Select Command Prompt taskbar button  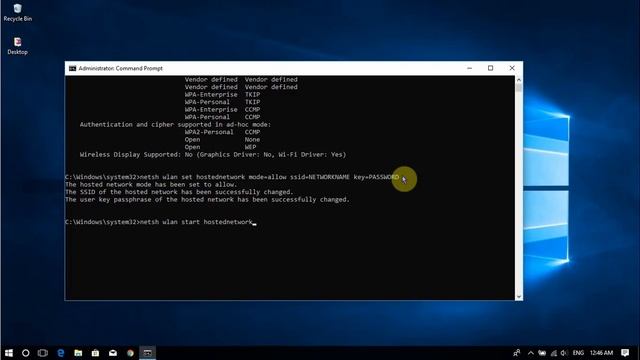pos(147,353)
